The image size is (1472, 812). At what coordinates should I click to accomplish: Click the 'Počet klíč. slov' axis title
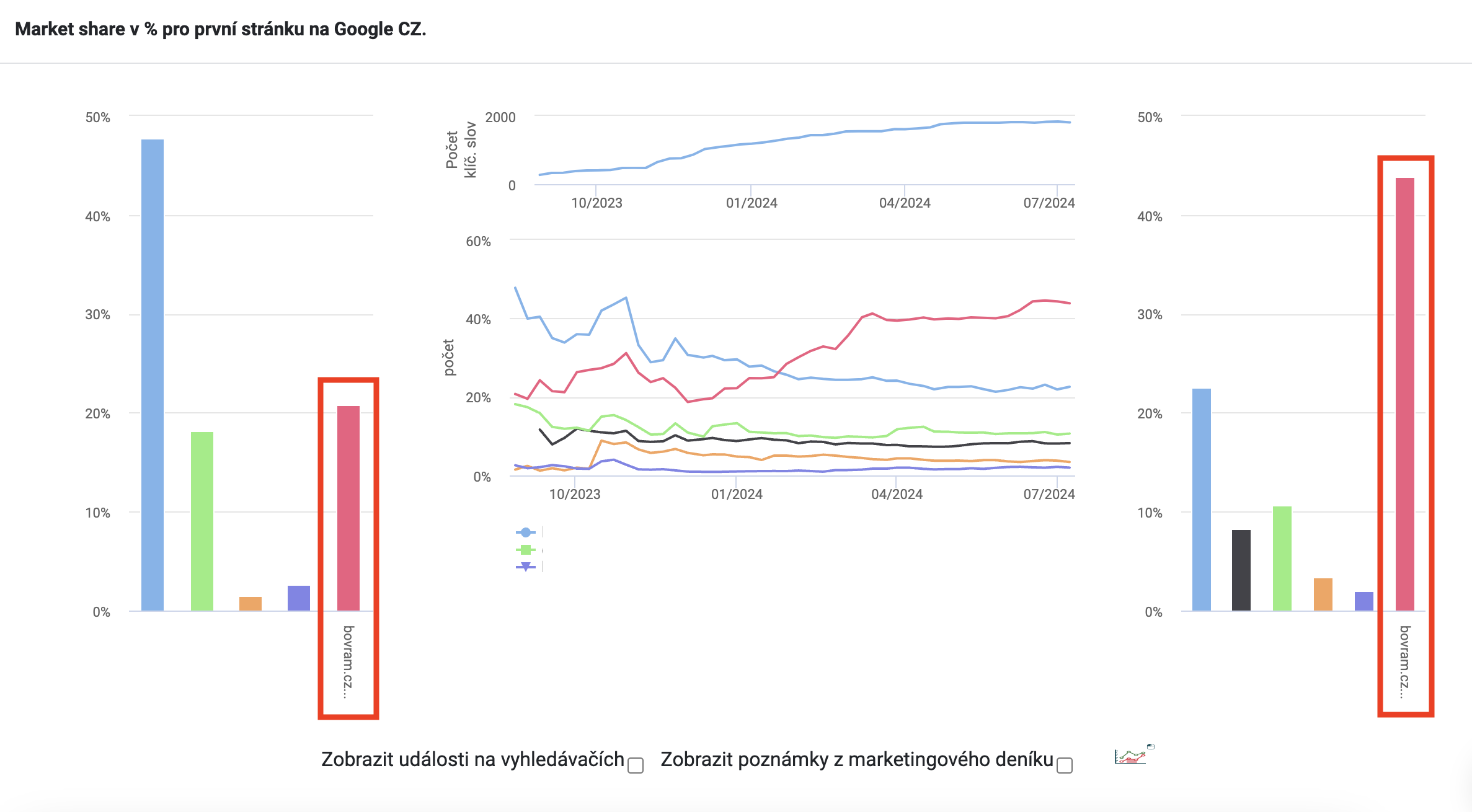(x=461, y=149)
